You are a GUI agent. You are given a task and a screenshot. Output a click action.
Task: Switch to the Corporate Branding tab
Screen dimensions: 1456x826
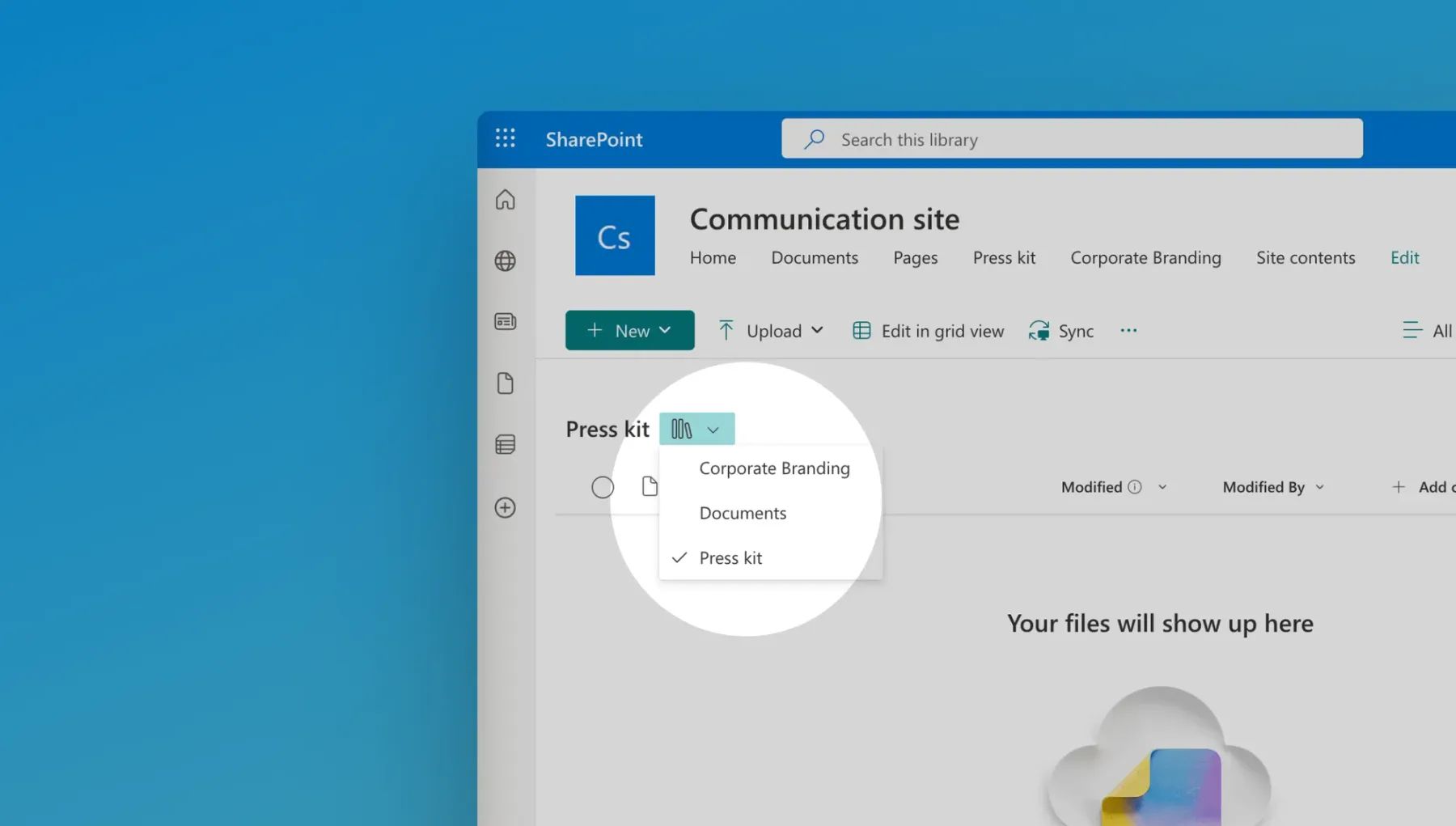point(1145,257)
